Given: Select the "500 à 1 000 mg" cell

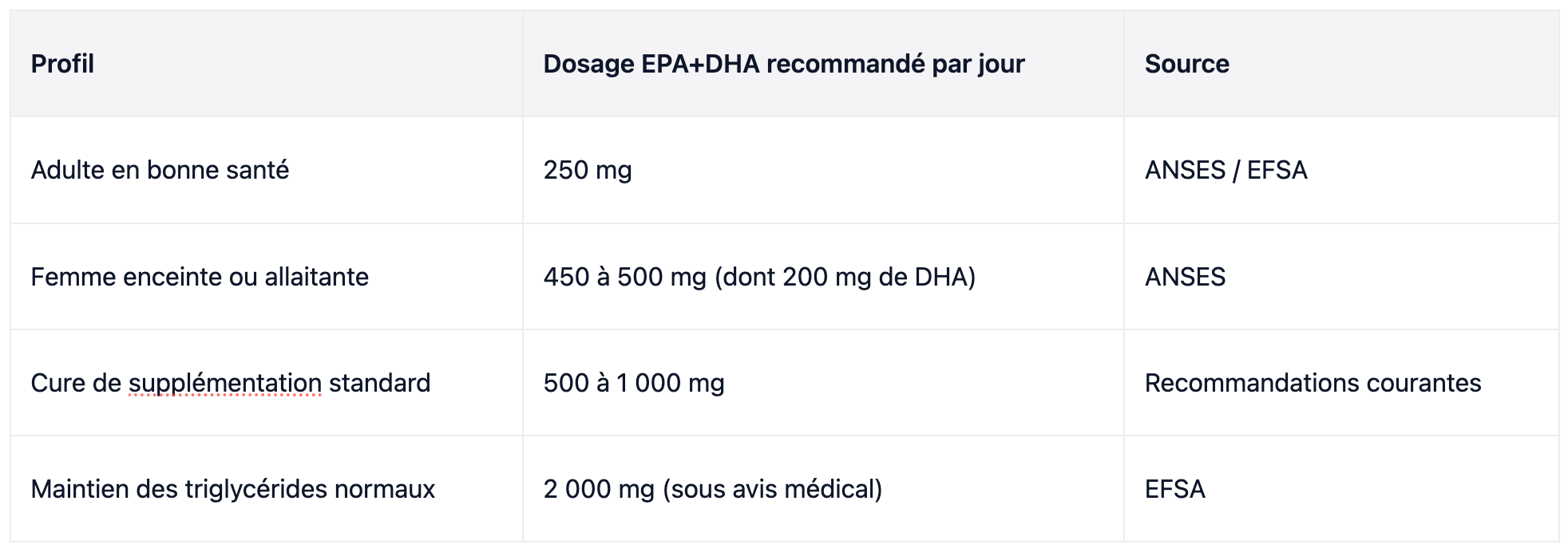Looking at the screenshot, I should tap(823, 383).
